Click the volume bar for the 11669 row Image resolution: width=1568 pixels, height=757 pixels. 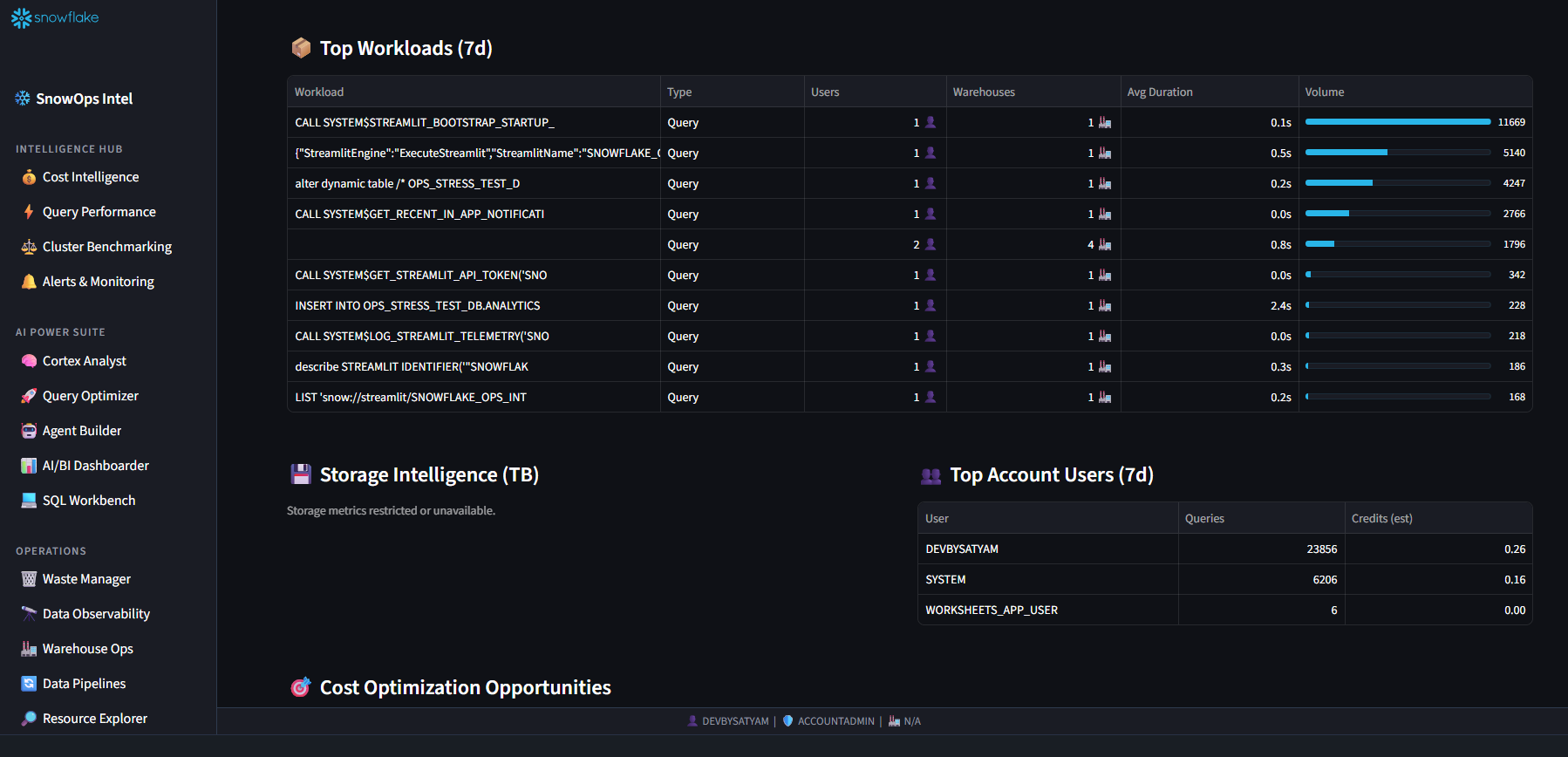1398,122
